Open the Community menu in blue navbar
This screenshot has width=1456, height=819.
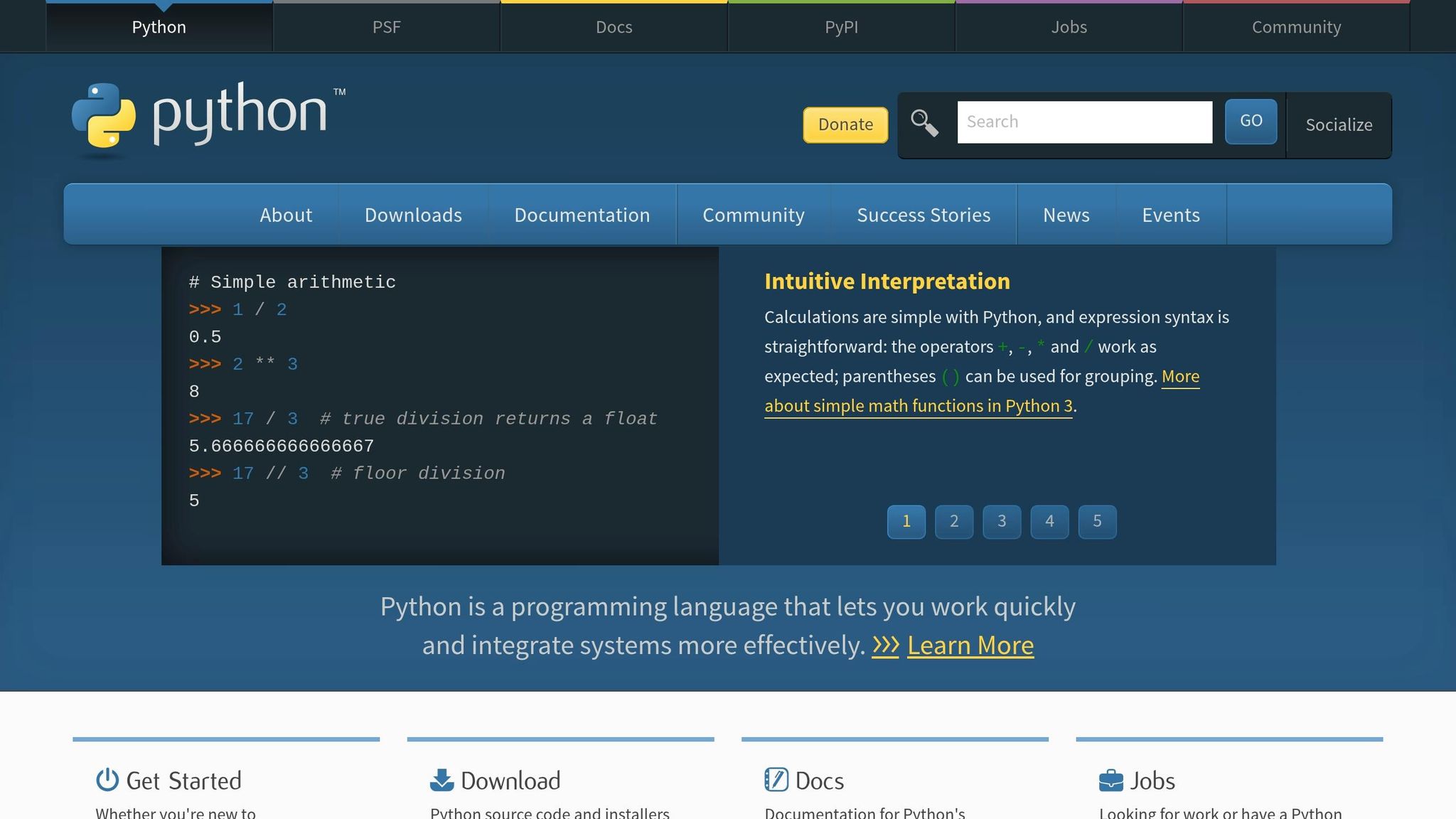click(x=754, y=215)
